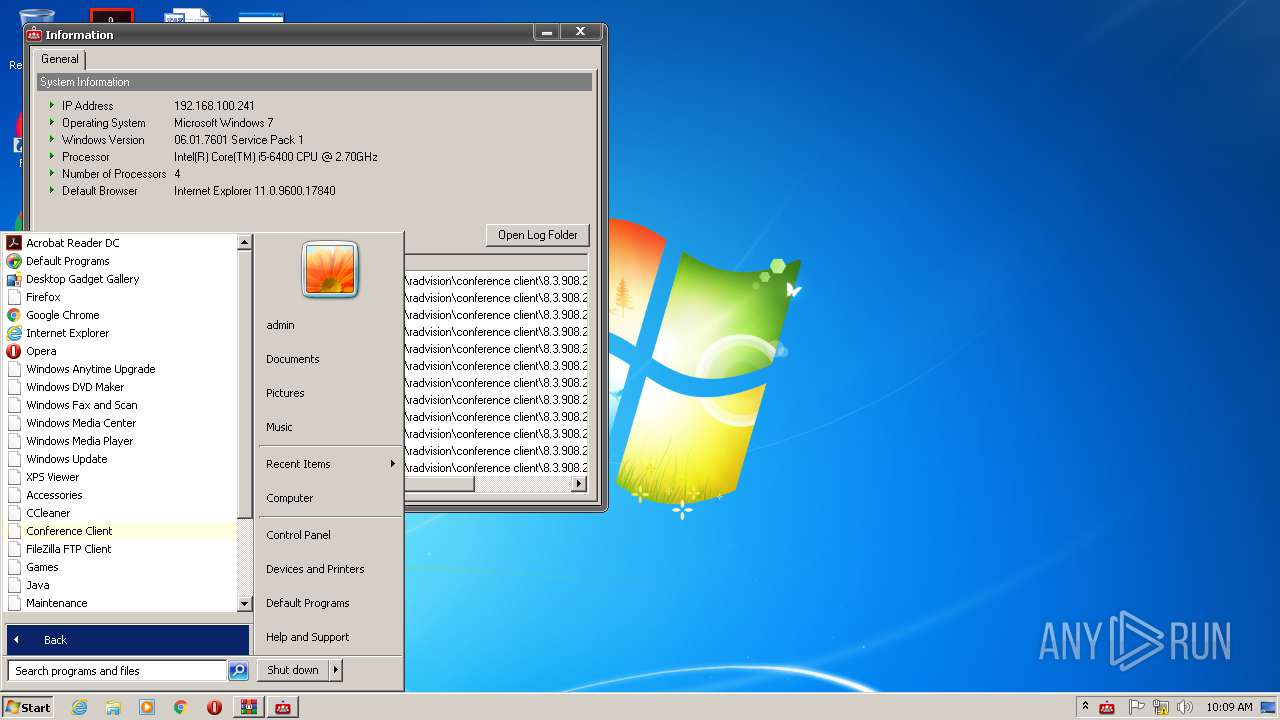This screenshot has width=1280, height=720.
Task: Launch XPS Viewer
Action: coord(52,477)
